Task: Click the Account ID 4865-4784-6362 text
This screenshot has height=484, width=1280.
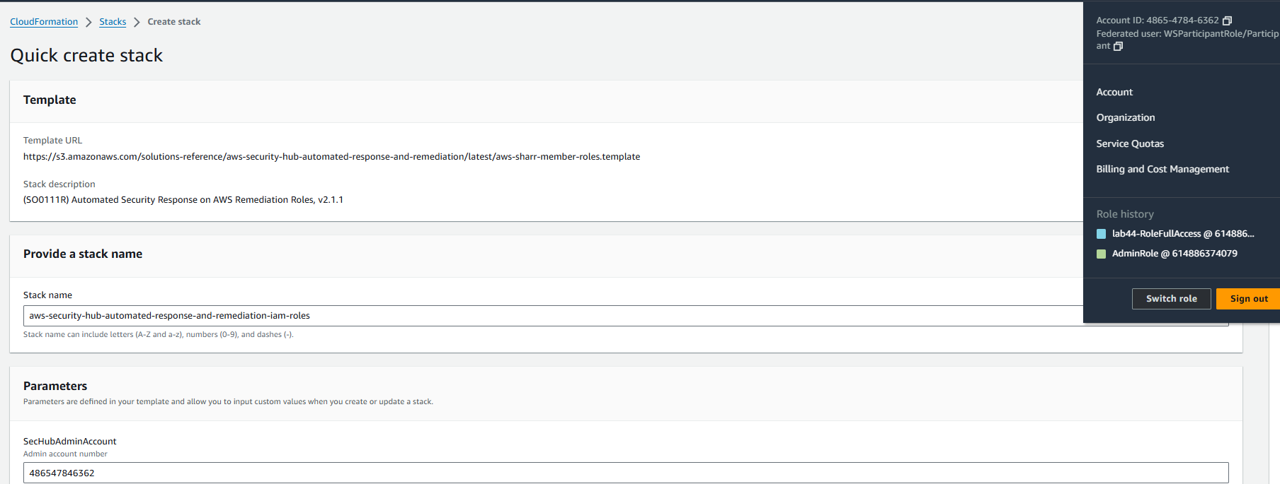Action: point(1157,21)
